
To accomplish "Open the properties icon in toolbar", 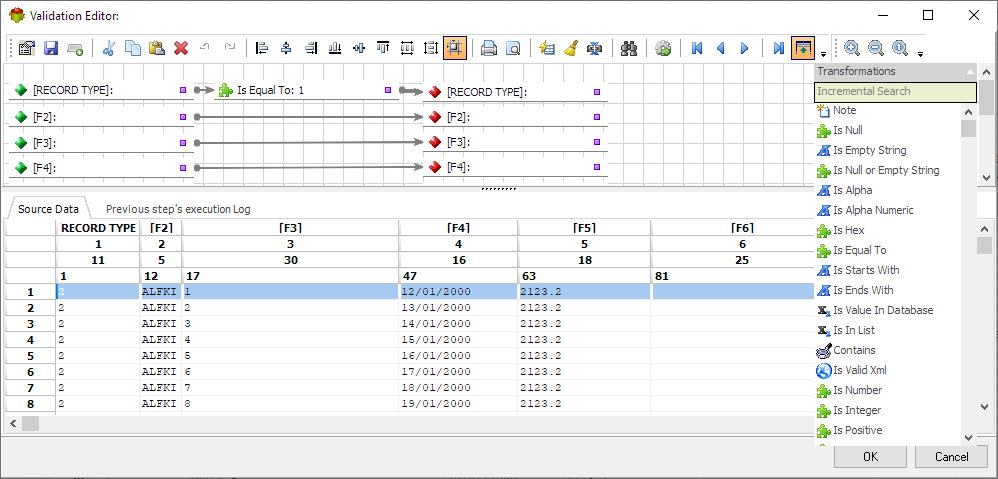I will click(x=27, y=48).
